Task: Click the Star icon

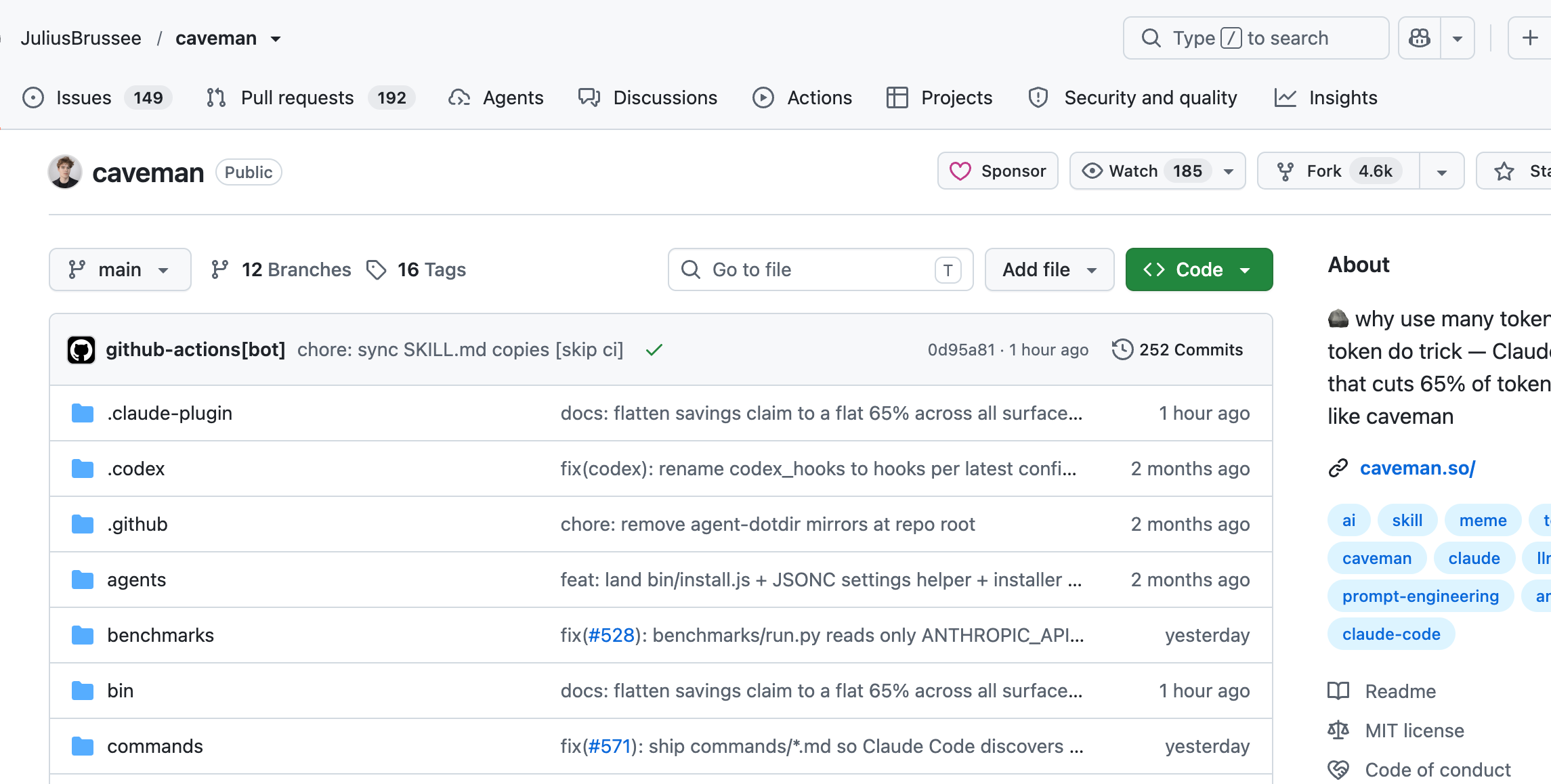Action: [x=1504, y=171]
